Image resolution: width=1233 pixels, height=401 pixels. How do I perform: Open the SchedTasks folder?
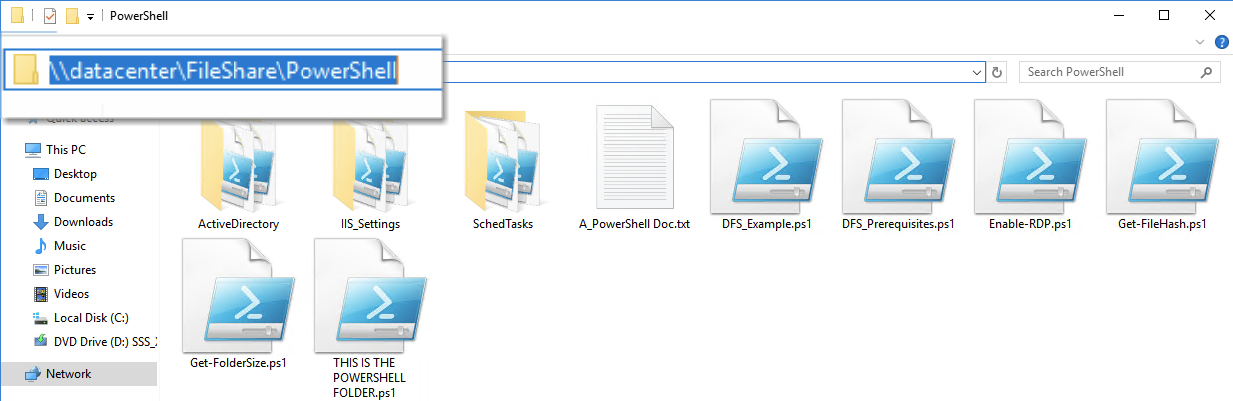tap(503, 164)
